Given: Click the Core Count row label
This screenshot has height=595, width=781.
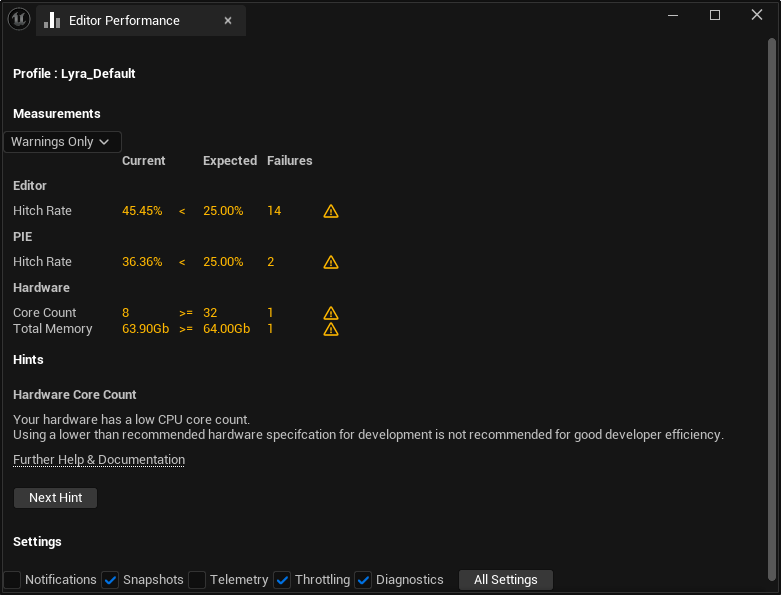Looking at the screenshot, I should point(44,313).
